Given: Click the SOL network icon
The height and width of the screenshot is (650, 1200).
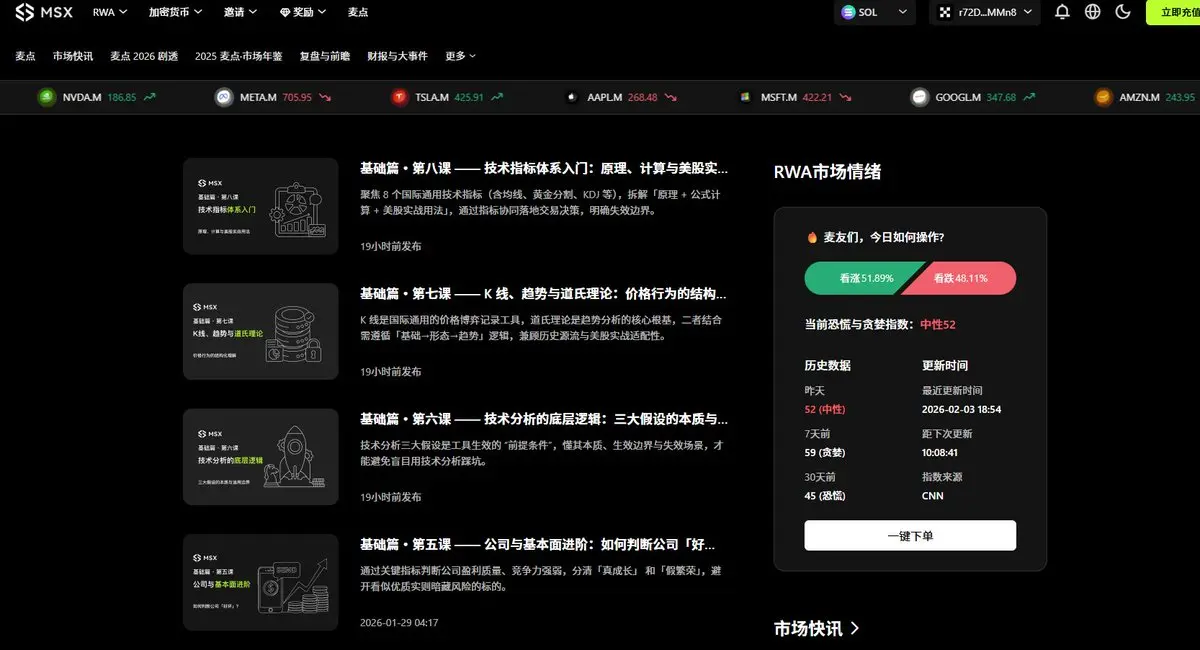Looking at the screenshot, I should click(850, 12).
